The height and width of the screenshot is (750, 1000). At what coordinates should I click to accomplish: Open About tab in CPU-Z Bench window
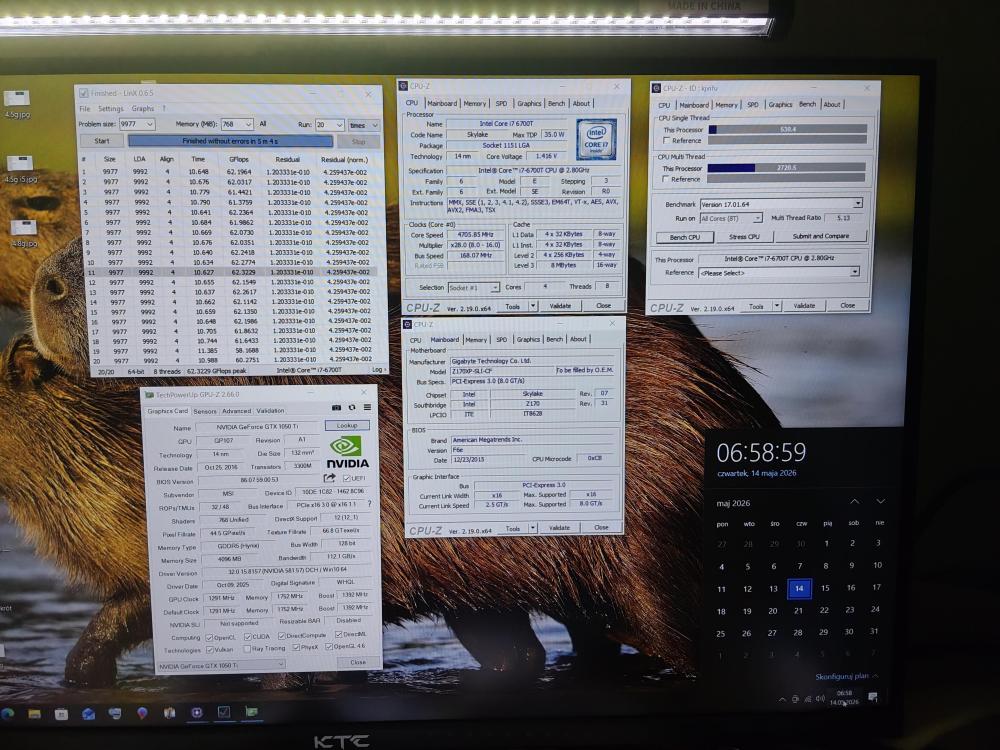tap(832, 104)
